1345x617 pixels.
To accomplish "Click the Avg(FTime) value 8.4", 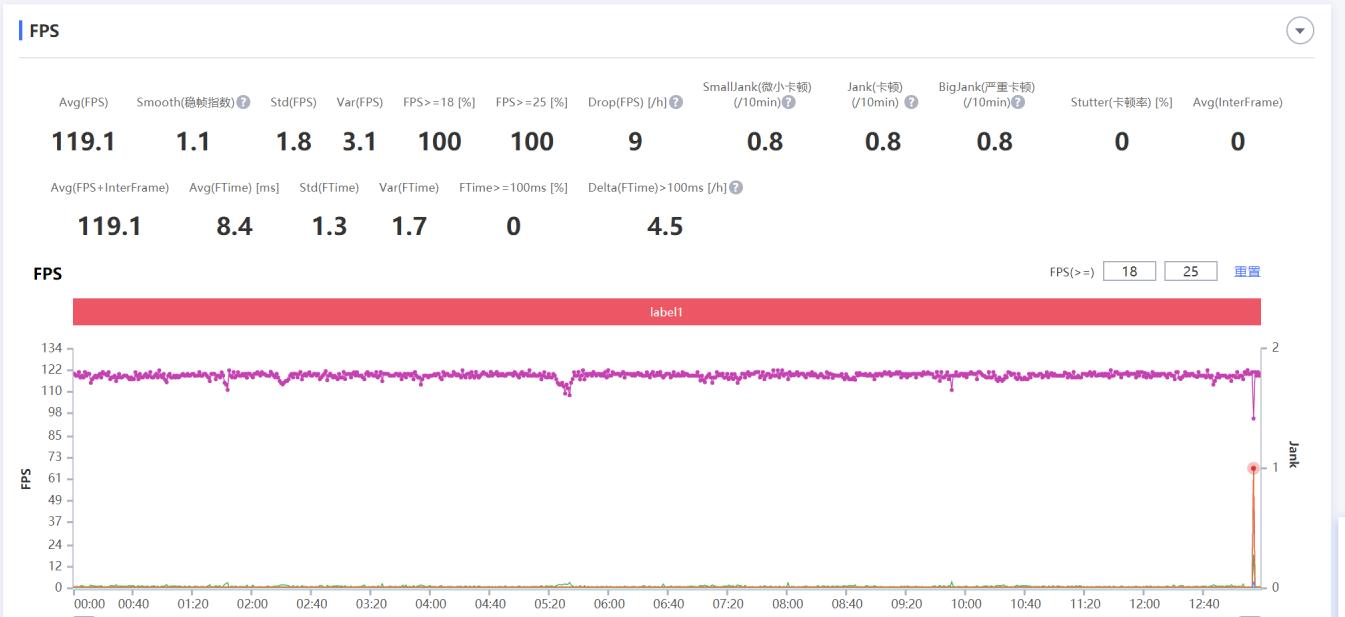I will [234, 227].
